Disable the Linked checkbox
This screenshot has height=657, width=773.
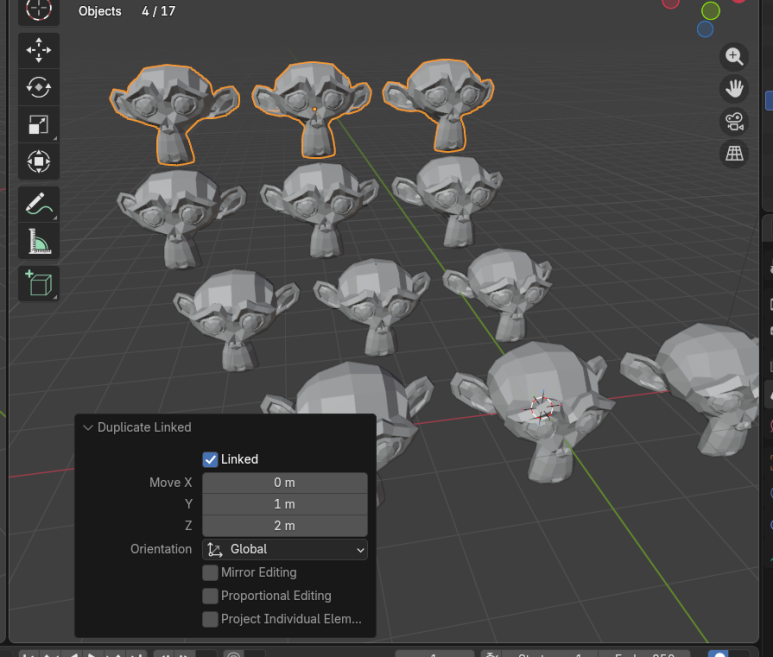[210, 459]
